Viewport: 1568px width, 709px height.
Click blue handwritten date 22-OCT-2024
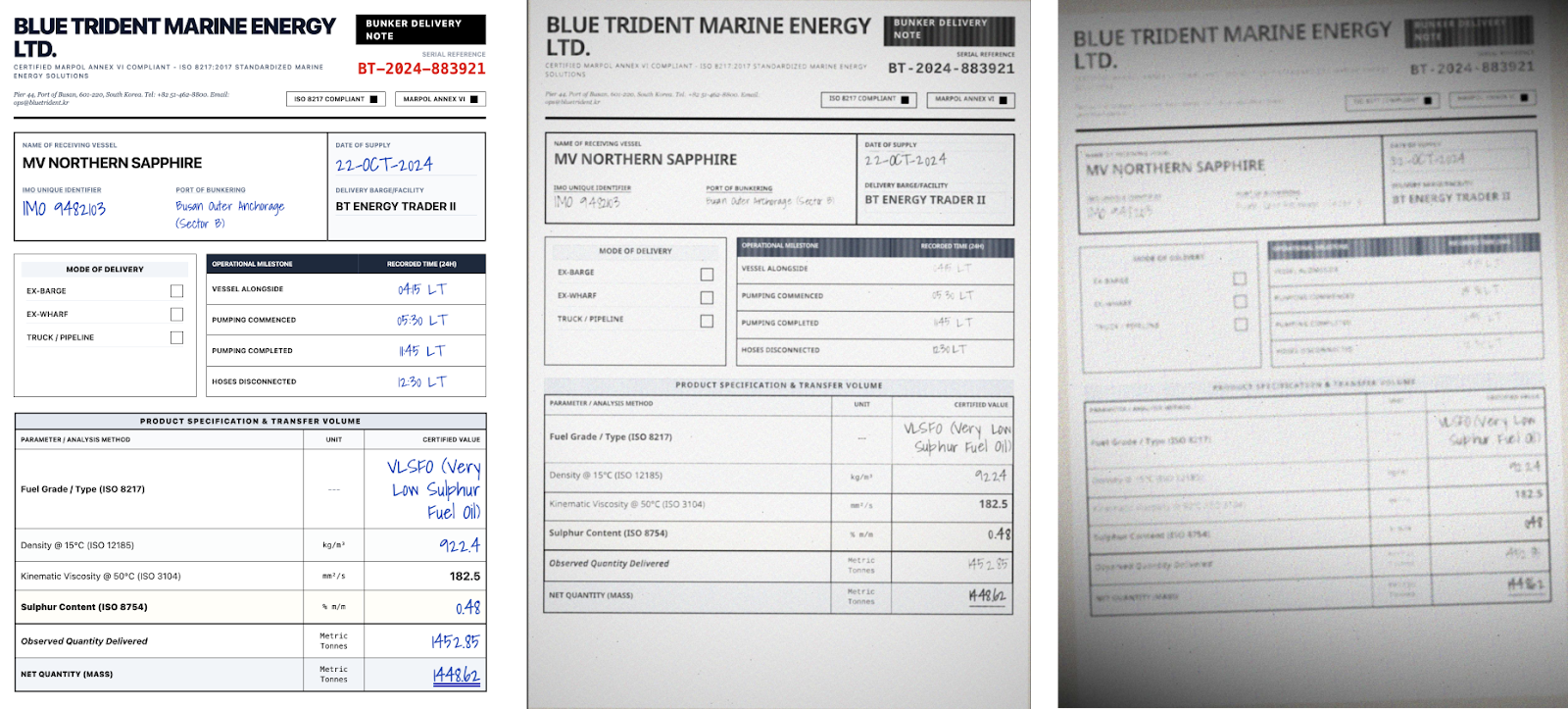click(384, 165)
